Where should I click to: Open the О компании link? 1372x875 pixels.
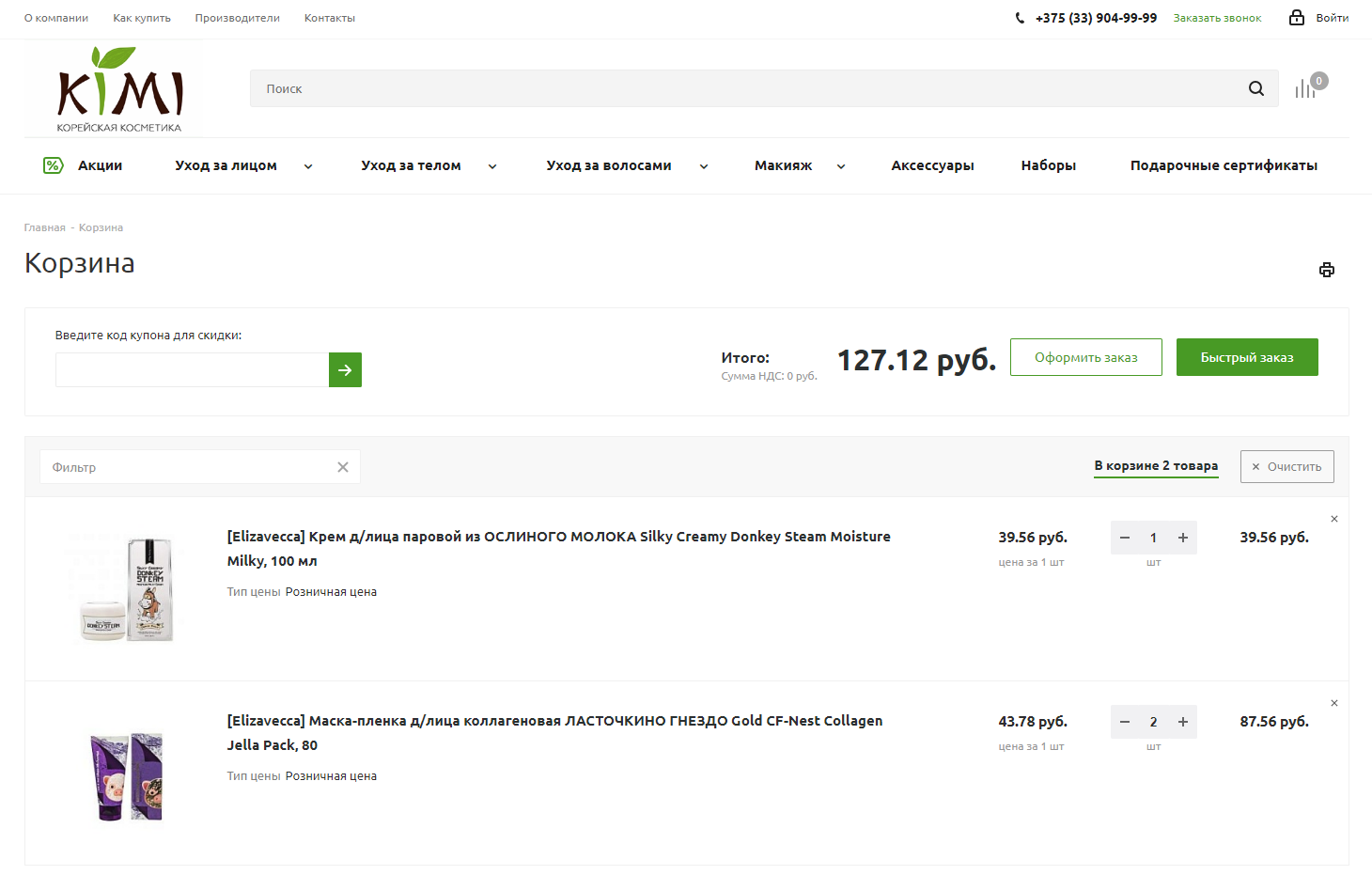(56, 18)
